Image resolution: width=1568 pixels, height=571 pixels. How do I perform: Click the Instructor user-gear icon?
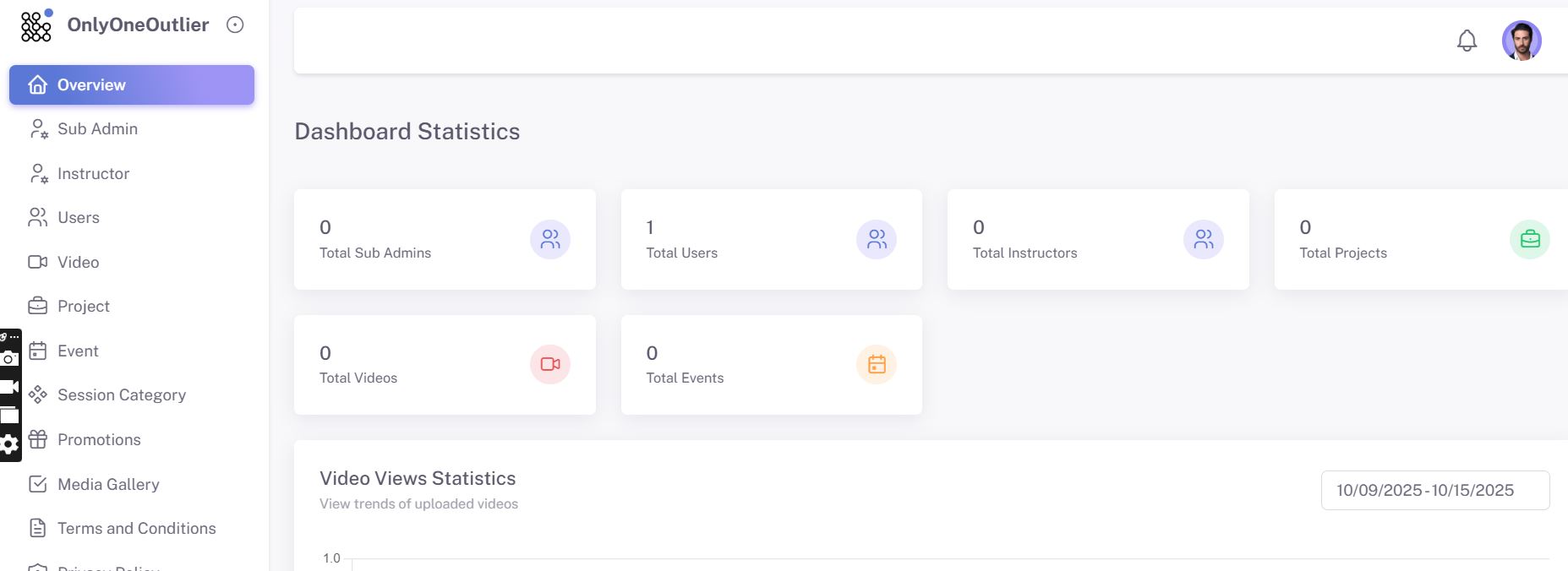click(39, 174)
